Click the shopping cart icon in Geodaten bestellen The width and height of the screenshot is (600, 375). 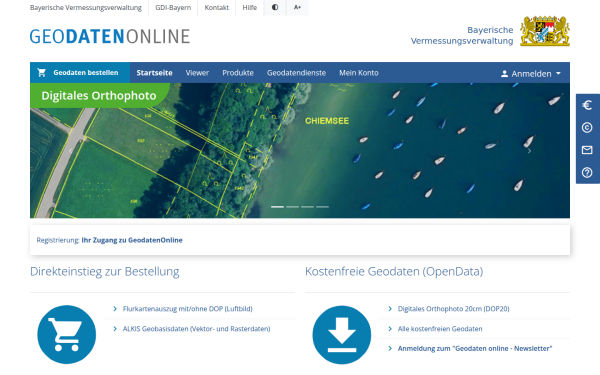[42, 72]
